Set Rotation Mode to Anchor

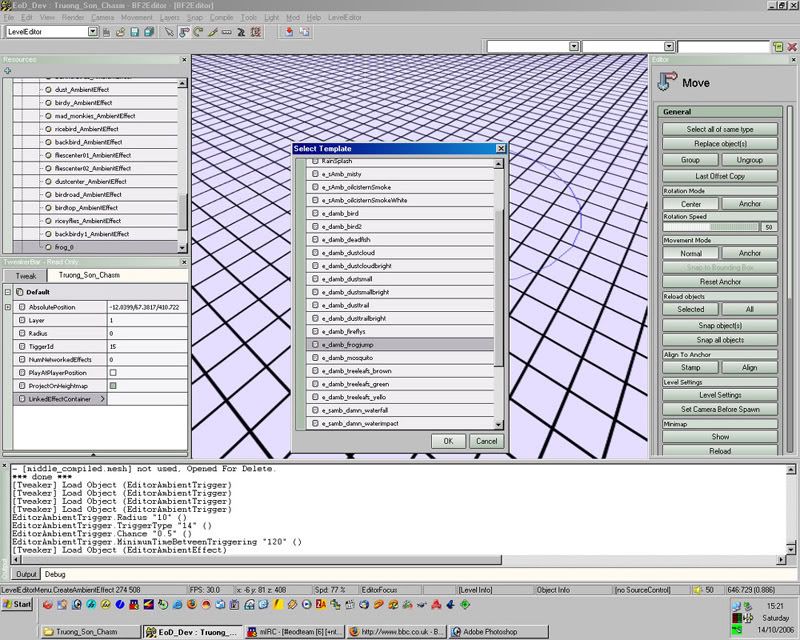pos(749,204)
